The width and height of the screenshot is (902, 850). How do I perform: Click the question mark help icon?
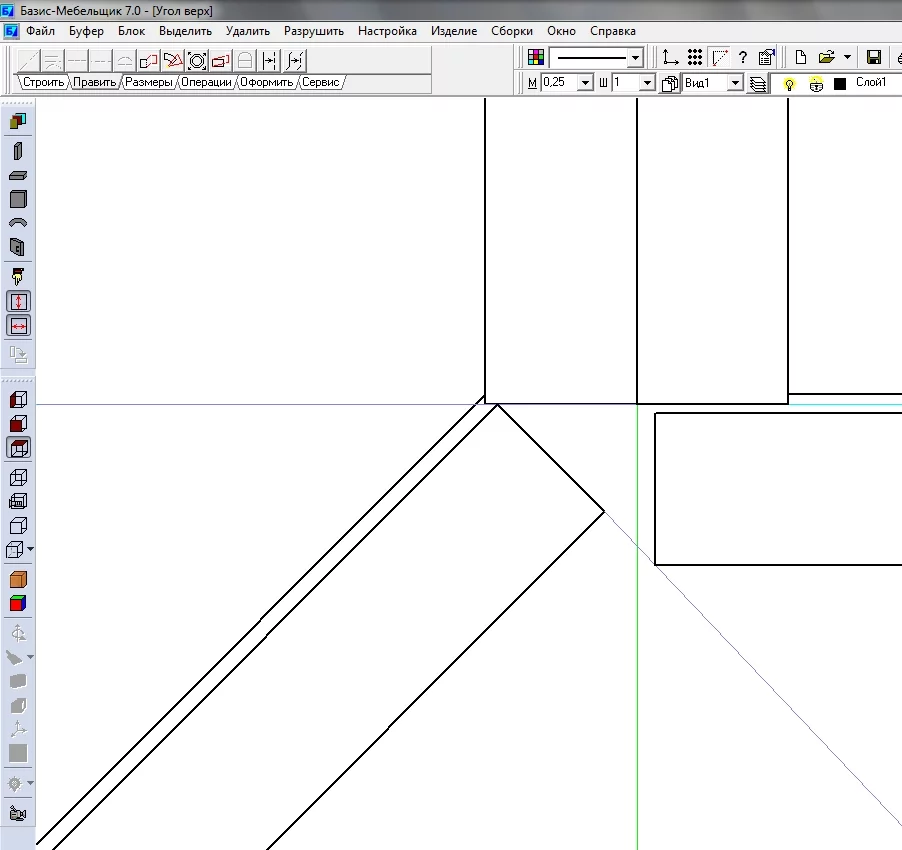pos(742,57)
